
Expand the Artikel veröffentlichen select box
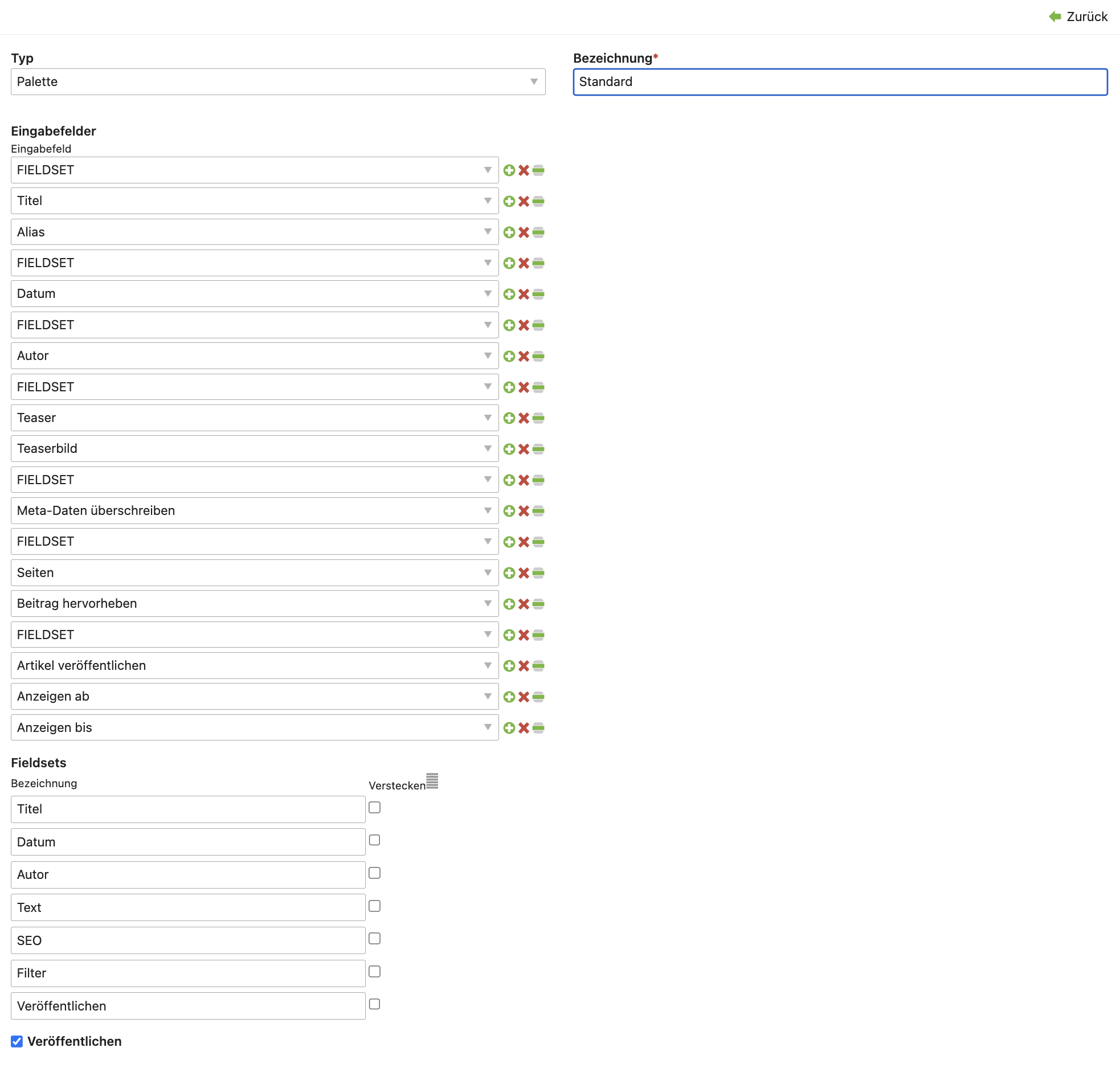tap(254, 666)
